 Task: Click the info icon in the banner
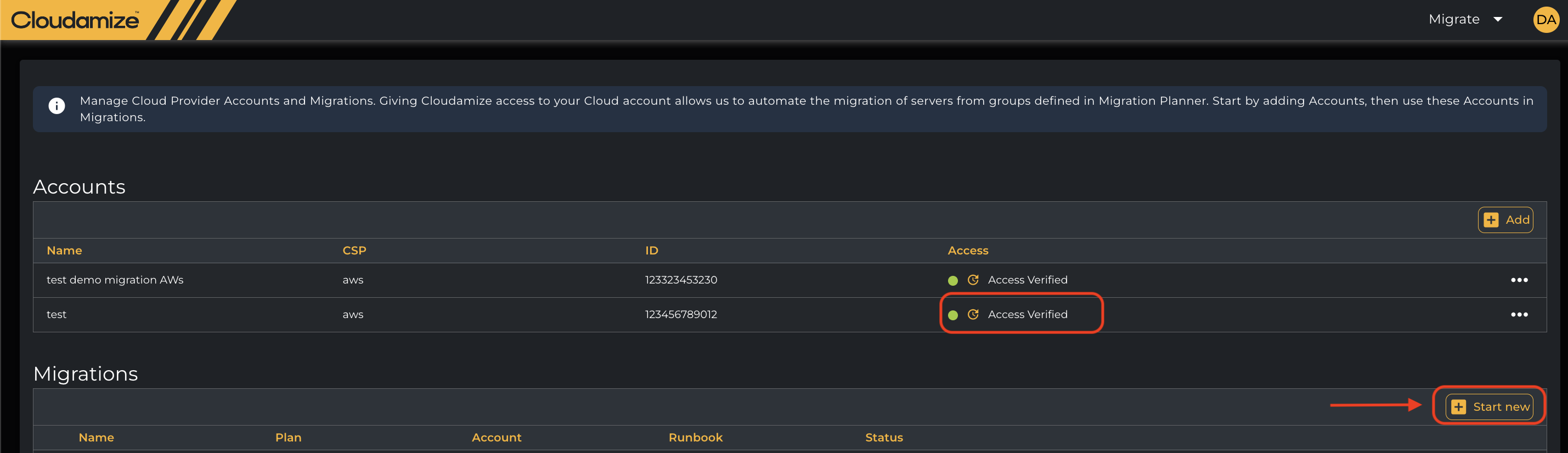[57, 106]
